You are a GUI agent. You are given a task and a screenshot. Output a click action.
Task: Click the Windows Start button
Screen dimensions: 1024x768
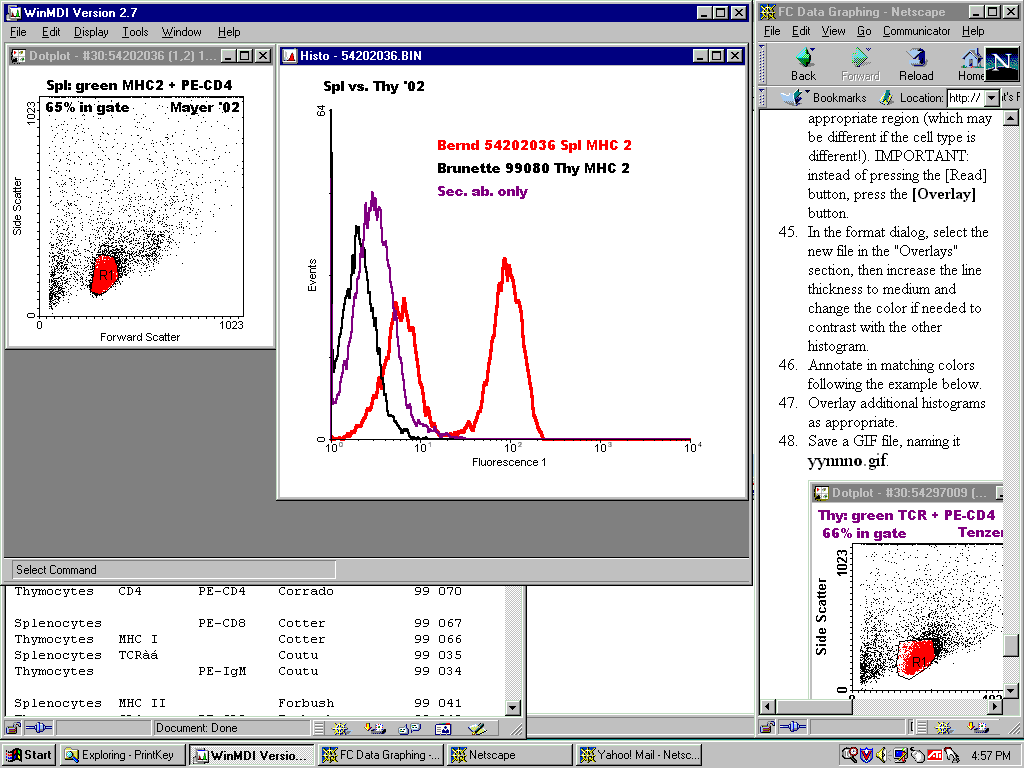click(x=29, y=755)
